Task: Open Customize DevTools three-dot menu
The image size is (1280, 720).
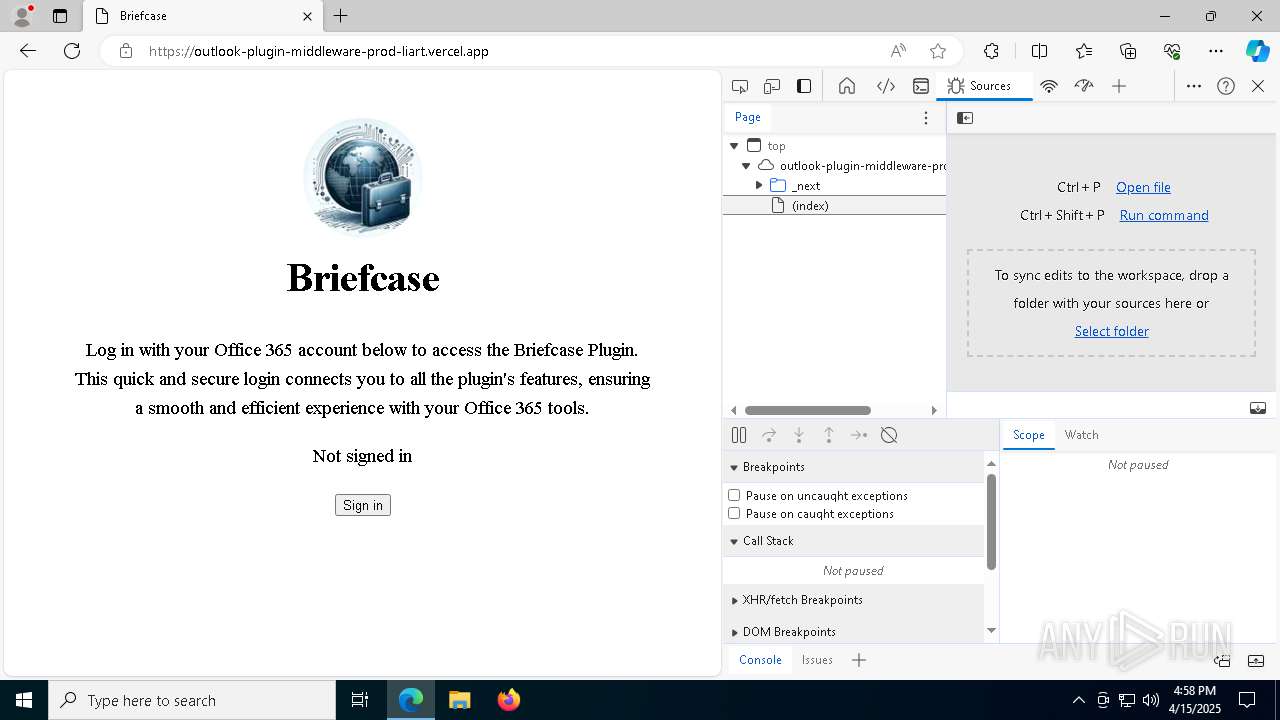Action: coord(1194,86)
